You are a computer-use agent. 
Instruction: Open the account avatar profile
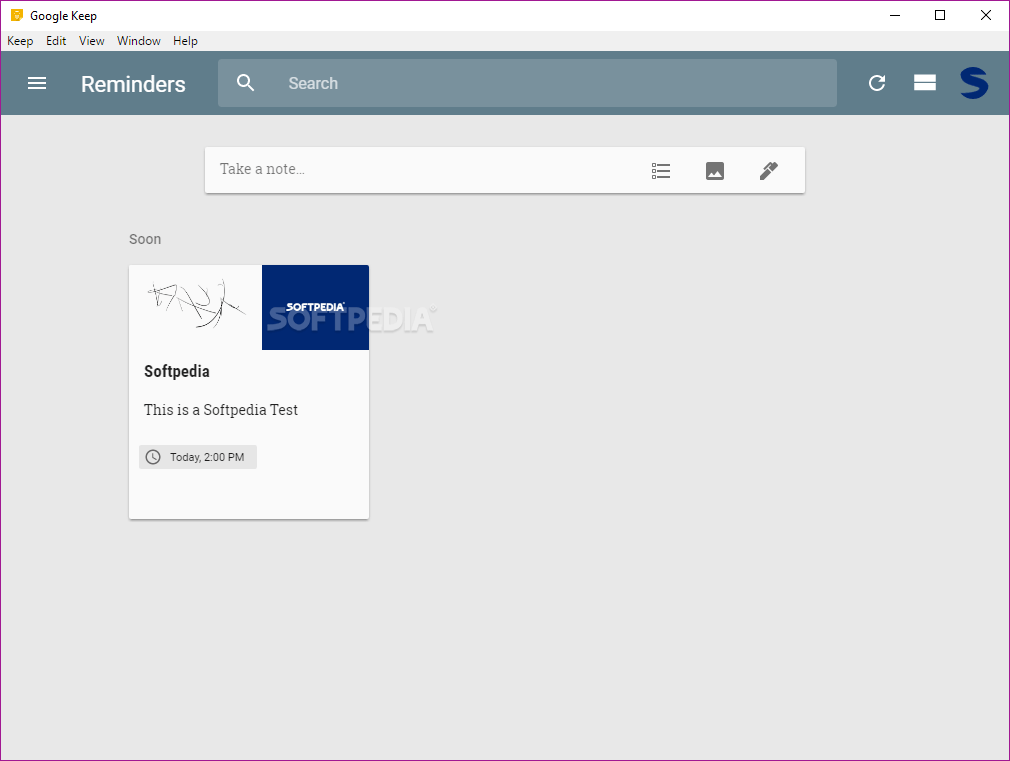point(974,82)
